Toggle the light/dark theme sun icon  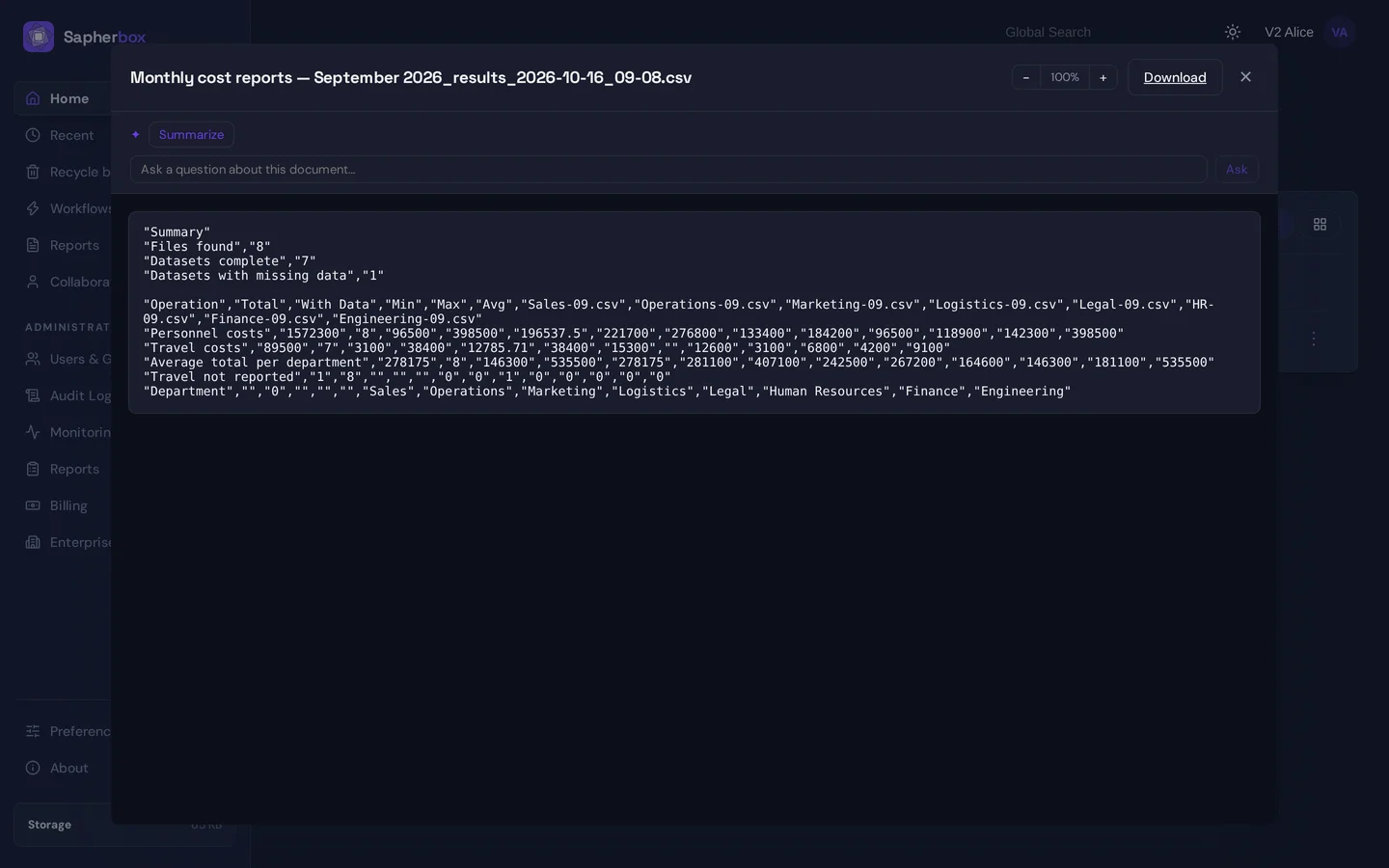1233,32
